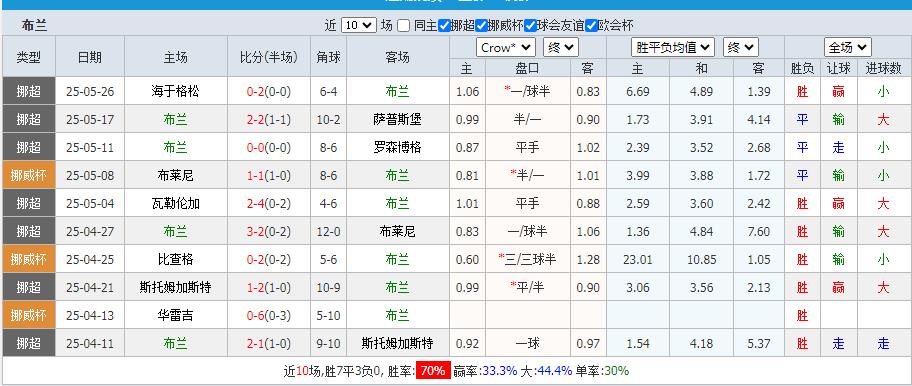Click the corner count 10-2

(328, 119)
